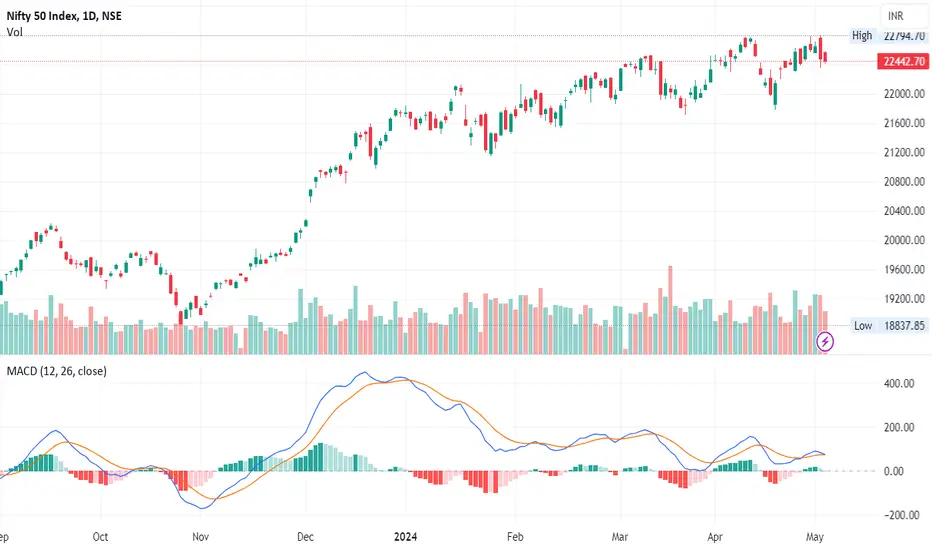
Task: Click the Apr label on time axis
Action: point(714,536)
